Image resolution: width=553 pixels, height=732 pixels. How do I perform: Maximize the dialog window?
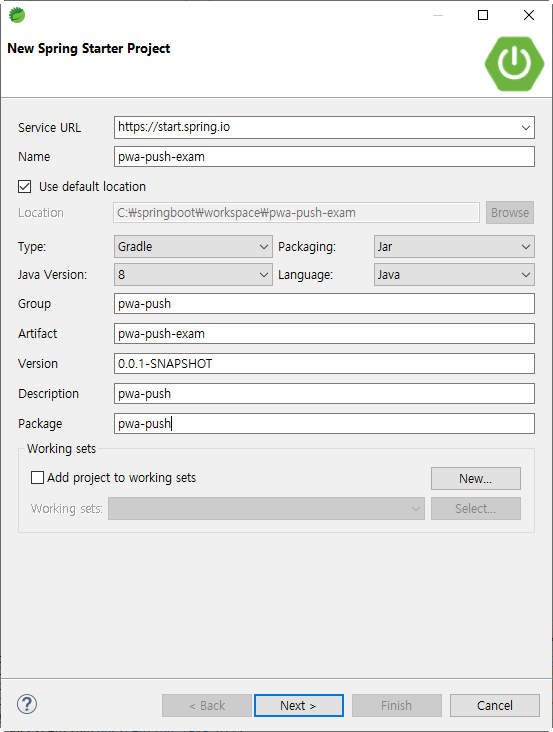pyautogui.click(x=483, y=15)
